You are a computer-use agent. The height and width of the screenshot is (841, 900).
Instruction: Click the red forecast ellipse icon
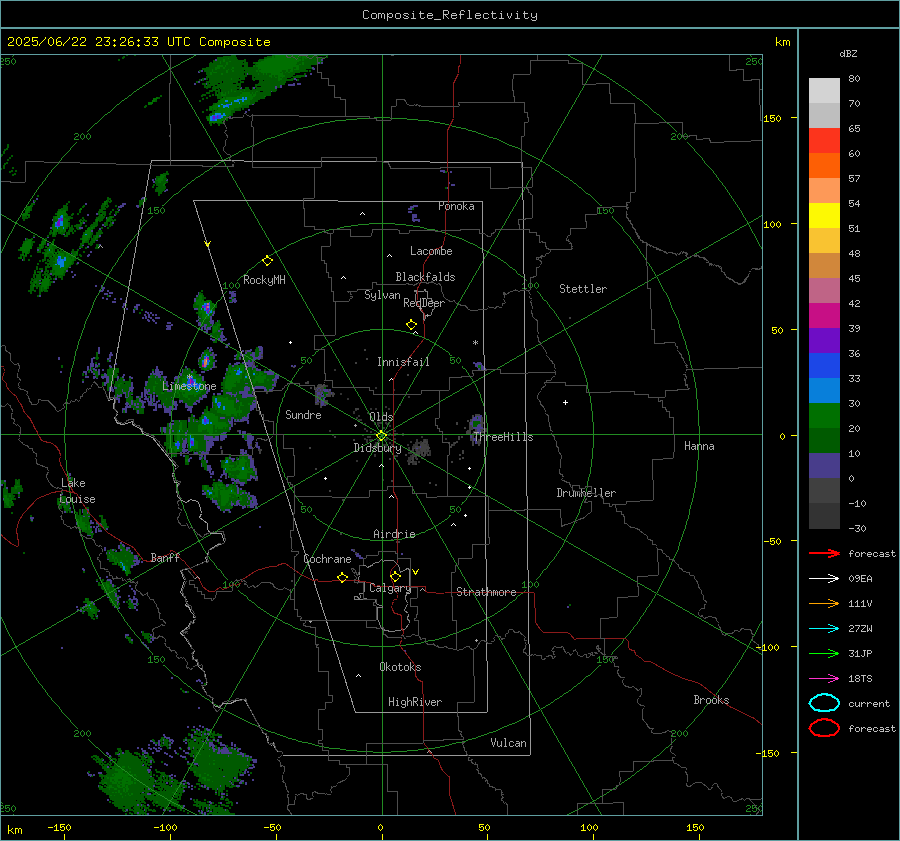tap(824, 728)
